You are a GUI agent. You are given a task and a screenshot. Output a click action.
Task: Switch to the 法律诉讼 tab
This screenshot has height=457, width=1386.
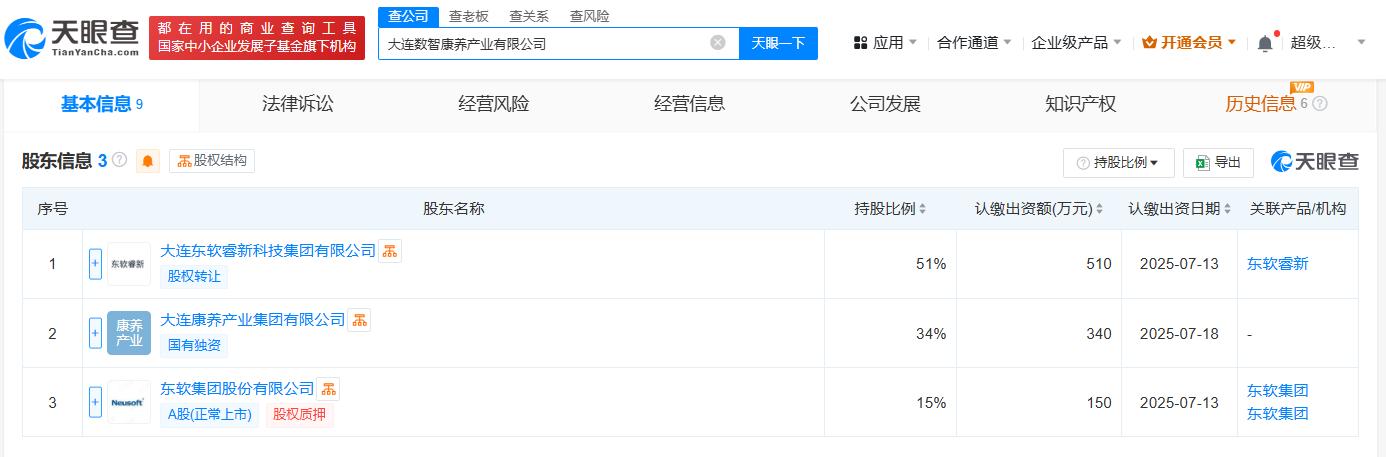click(x=297, y=104)
